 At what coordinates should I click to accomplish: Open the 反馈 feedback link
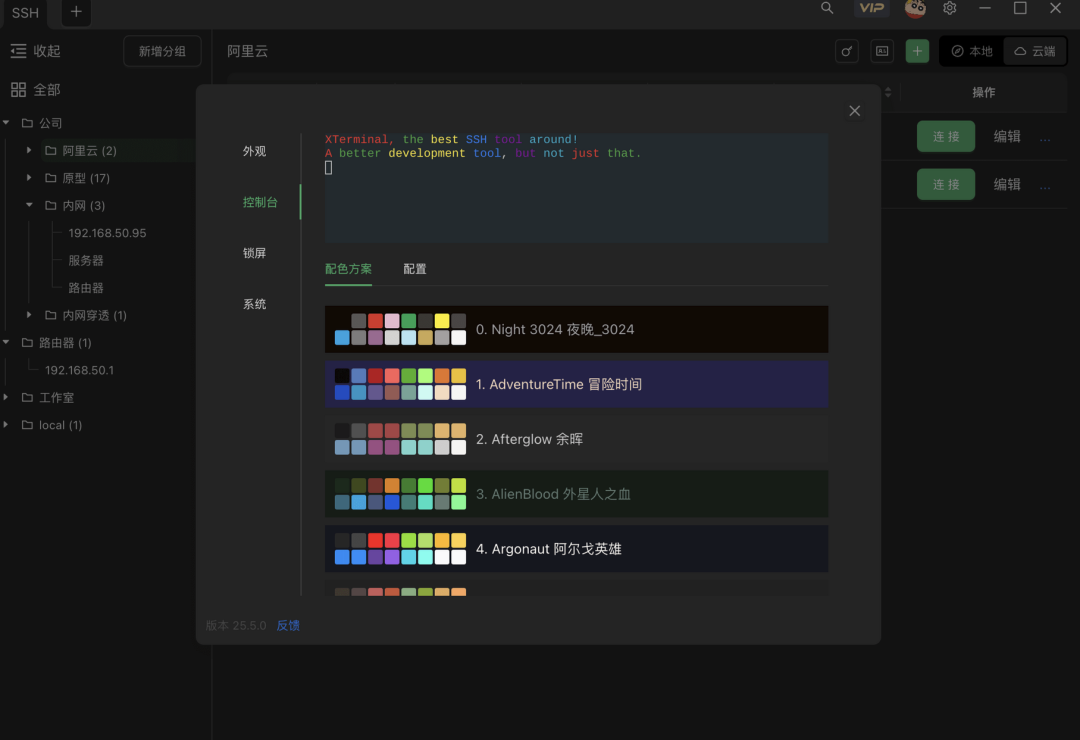click(288, 626)
